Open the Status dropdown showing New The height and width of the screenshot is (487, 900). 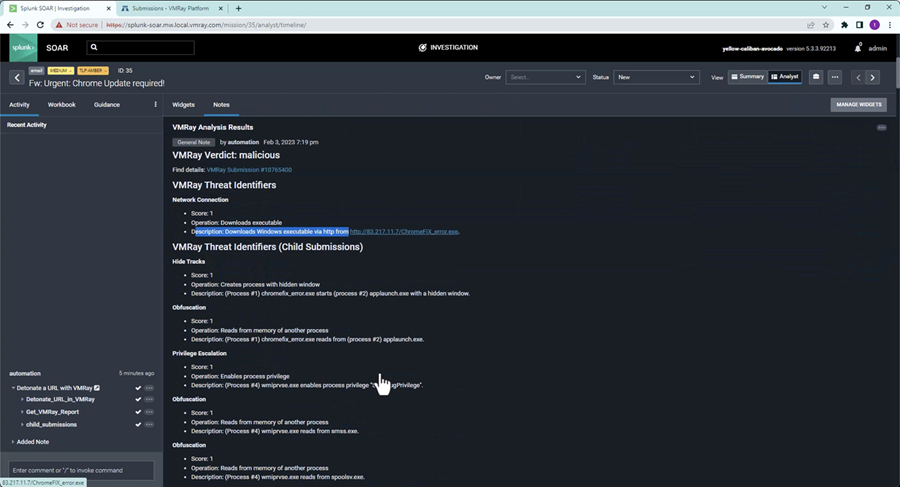656,77
